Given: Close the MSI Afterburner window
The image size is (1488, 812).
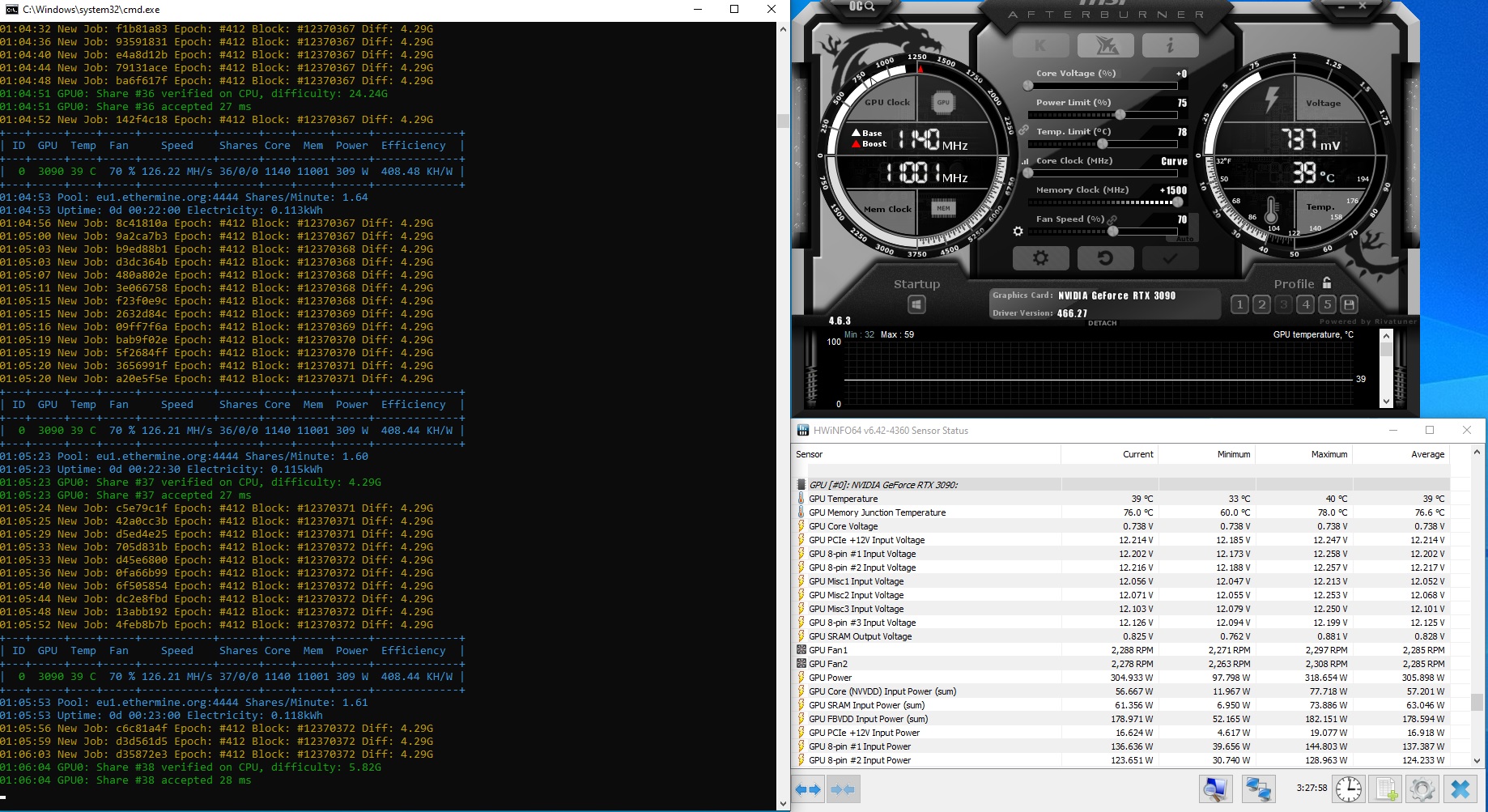Looking at the screenshot, I should [1363, 6].
